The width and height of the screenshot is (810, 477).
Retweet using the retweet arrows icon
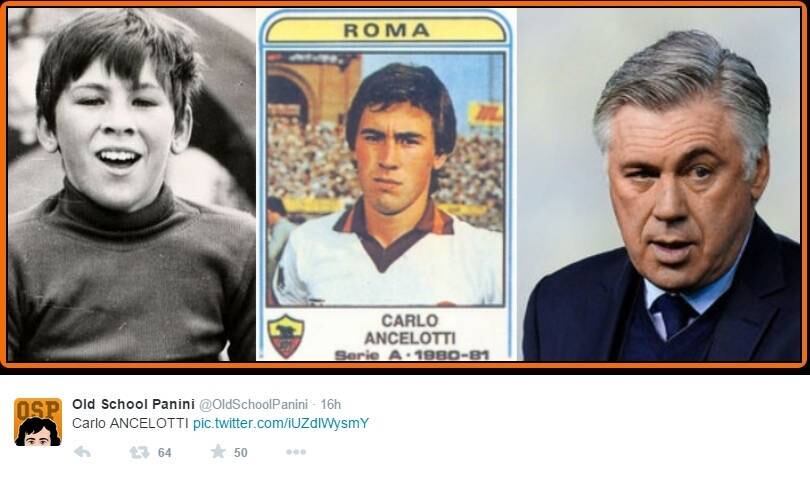[139, 453]
